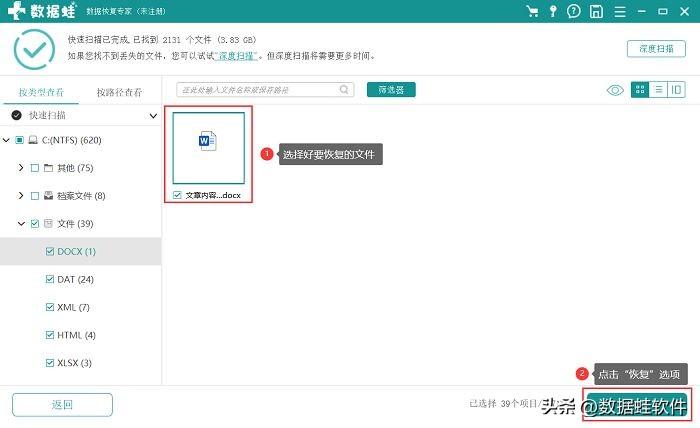The image size is (700, 428).
Task: Click the file name search field
Action: [x=265, y=90]
